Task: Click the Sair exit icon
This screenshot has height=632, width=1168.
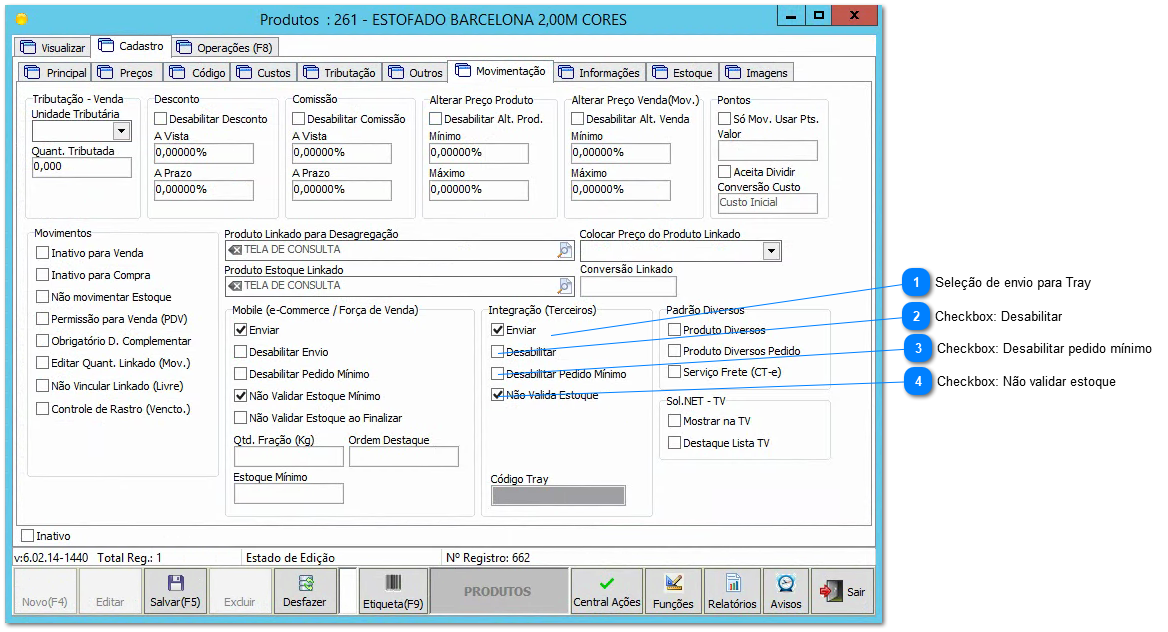Action: (843, 590)
